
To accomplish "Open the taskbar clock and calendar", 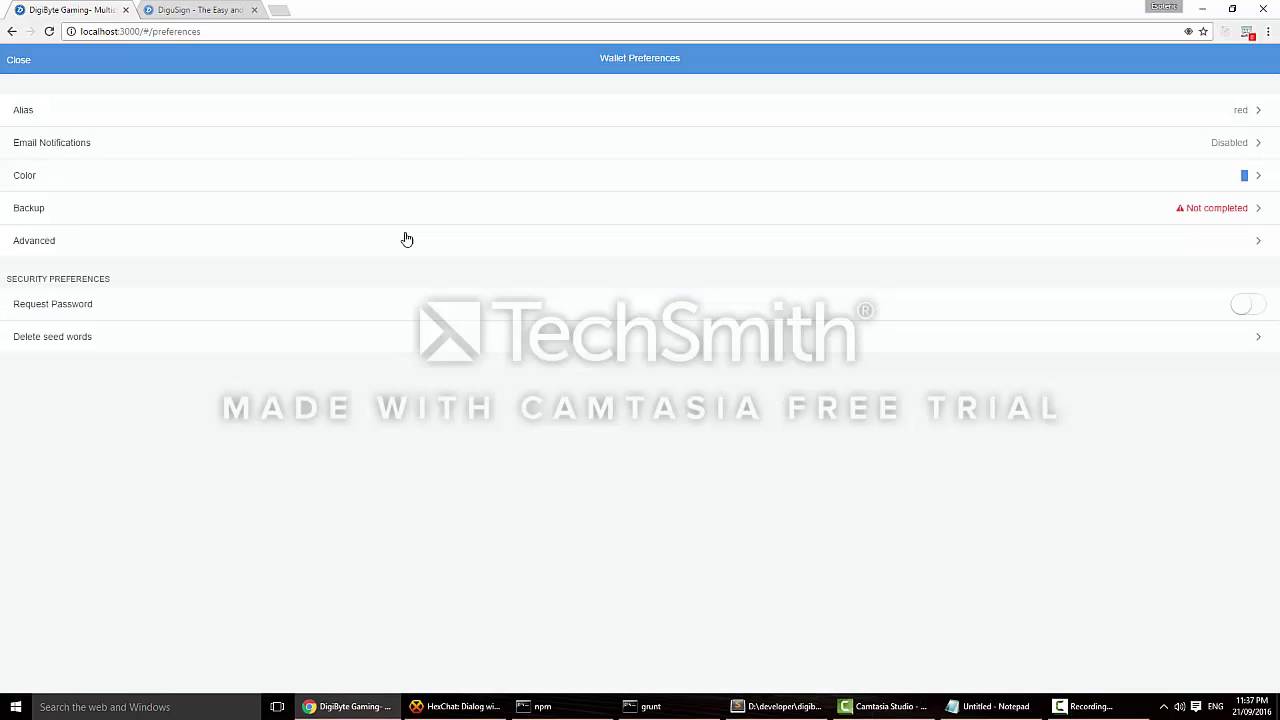I will [x=1252, y=706].
